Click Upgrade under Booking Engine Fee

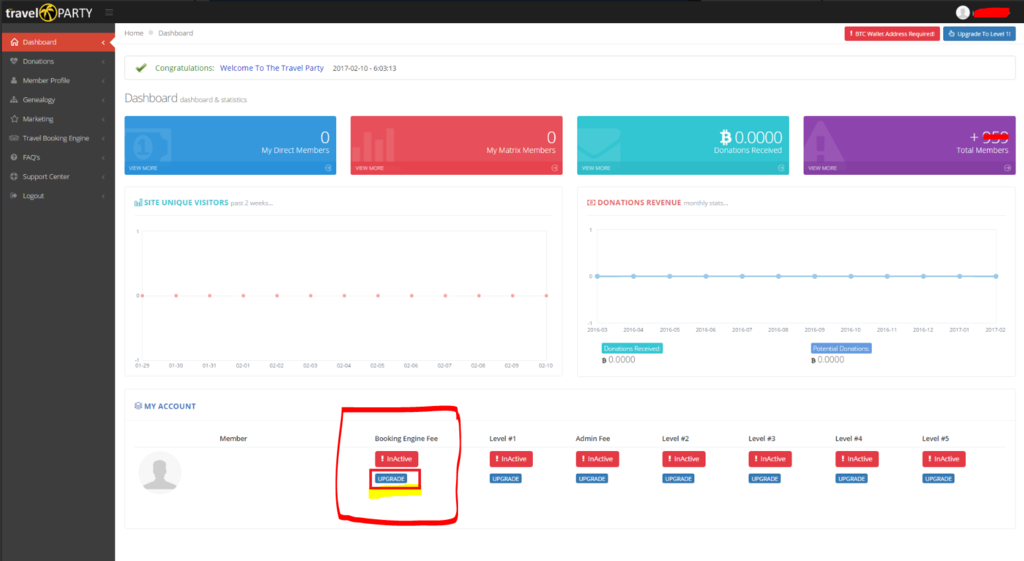pyautogui.click(x=391, y=479)
